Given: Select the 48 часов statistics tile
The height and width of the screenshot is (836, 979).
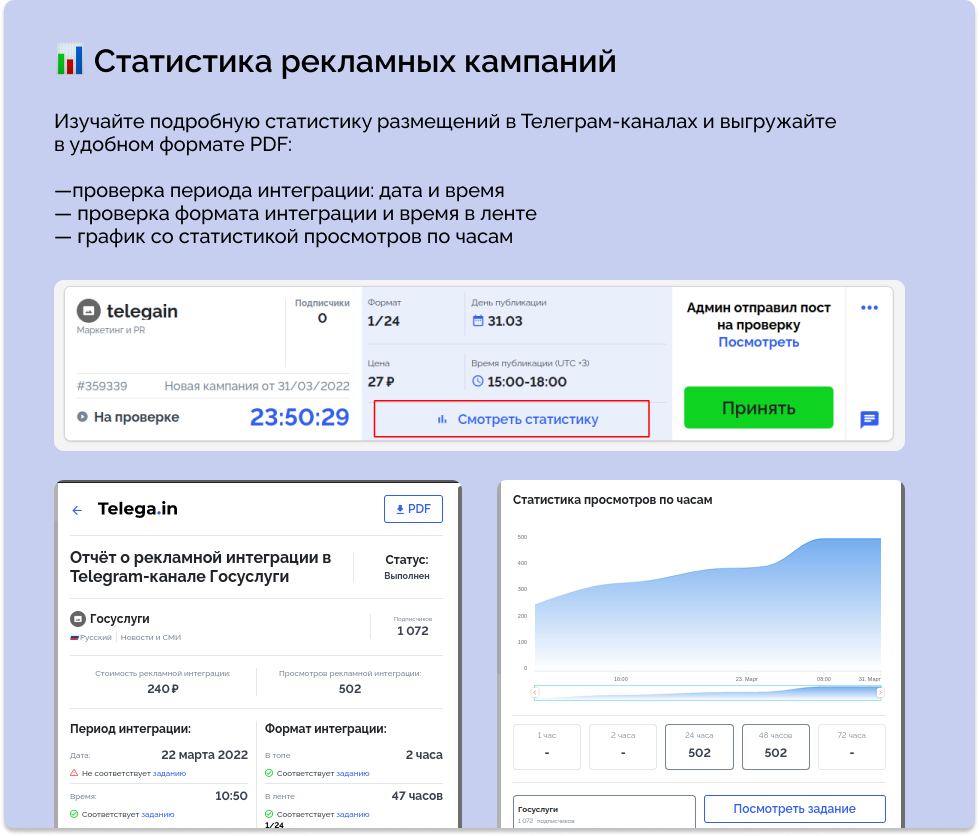Looking at the screenshot, I should click(x=775, y=747).
